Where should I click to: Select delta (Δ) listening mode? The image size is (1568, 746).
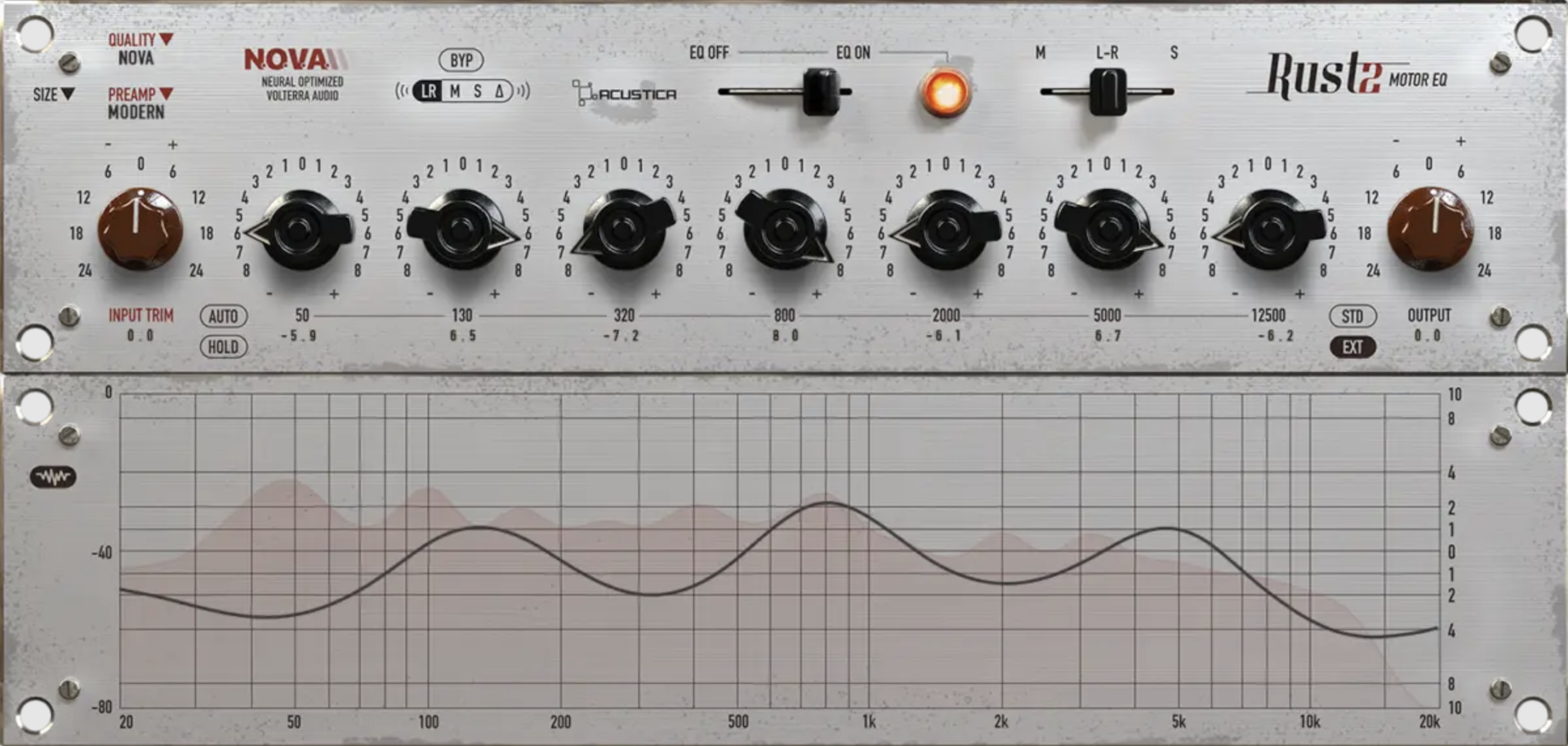tap(499, 91)
